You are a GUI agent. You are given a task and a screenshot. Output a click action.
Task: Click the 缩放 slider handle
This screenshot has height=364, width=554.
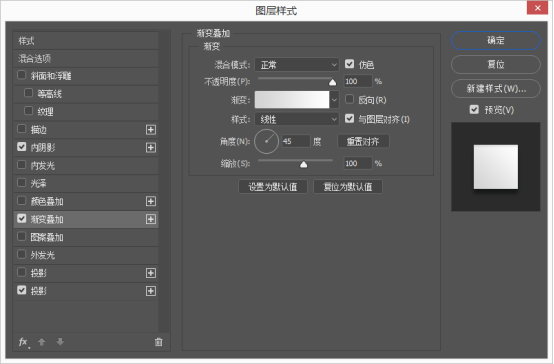tap(303, 164)
